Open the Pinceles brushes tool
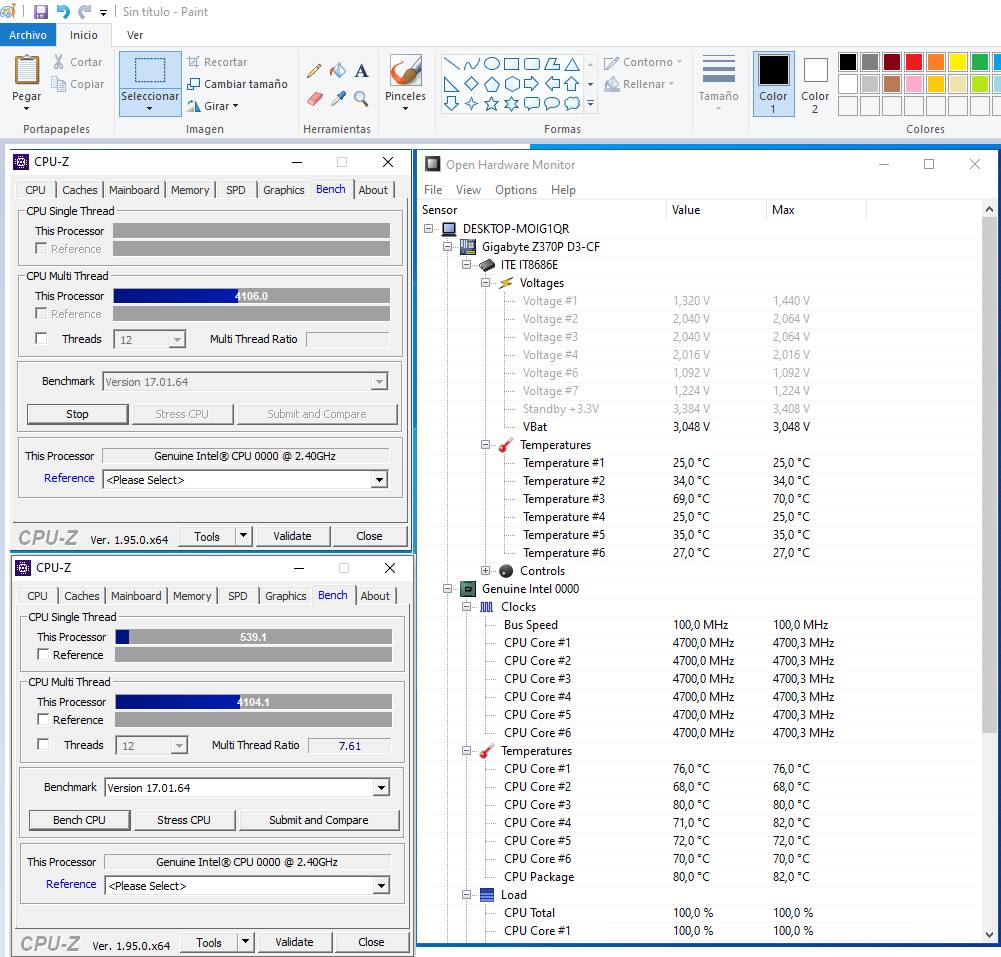This screenshot has width=1001, height=957. [x=405, y=80]
